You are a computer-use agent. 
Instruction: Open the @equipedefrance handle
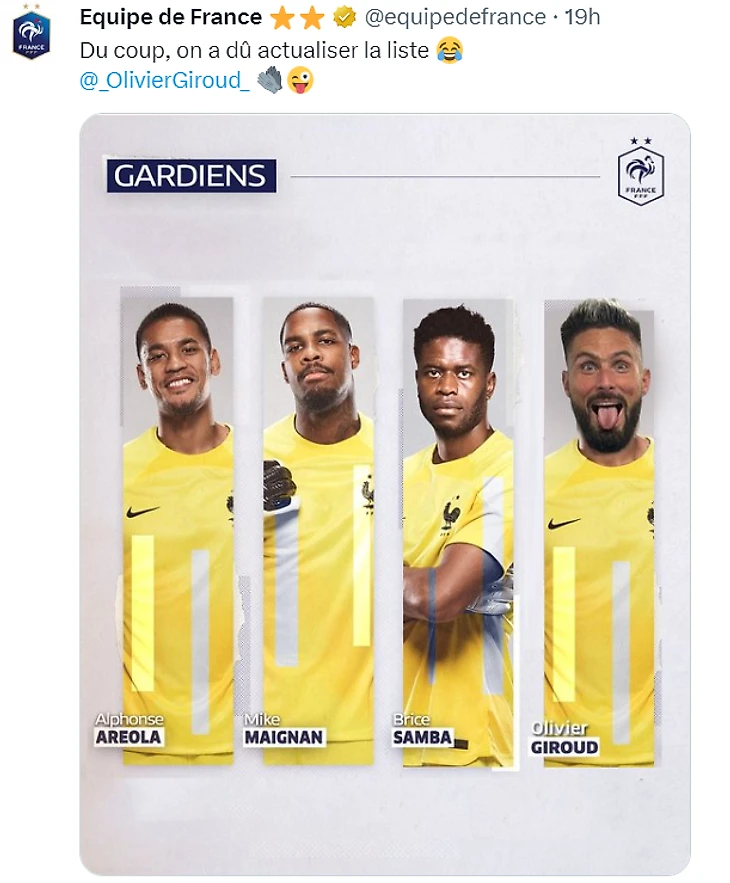coord(455,17)
